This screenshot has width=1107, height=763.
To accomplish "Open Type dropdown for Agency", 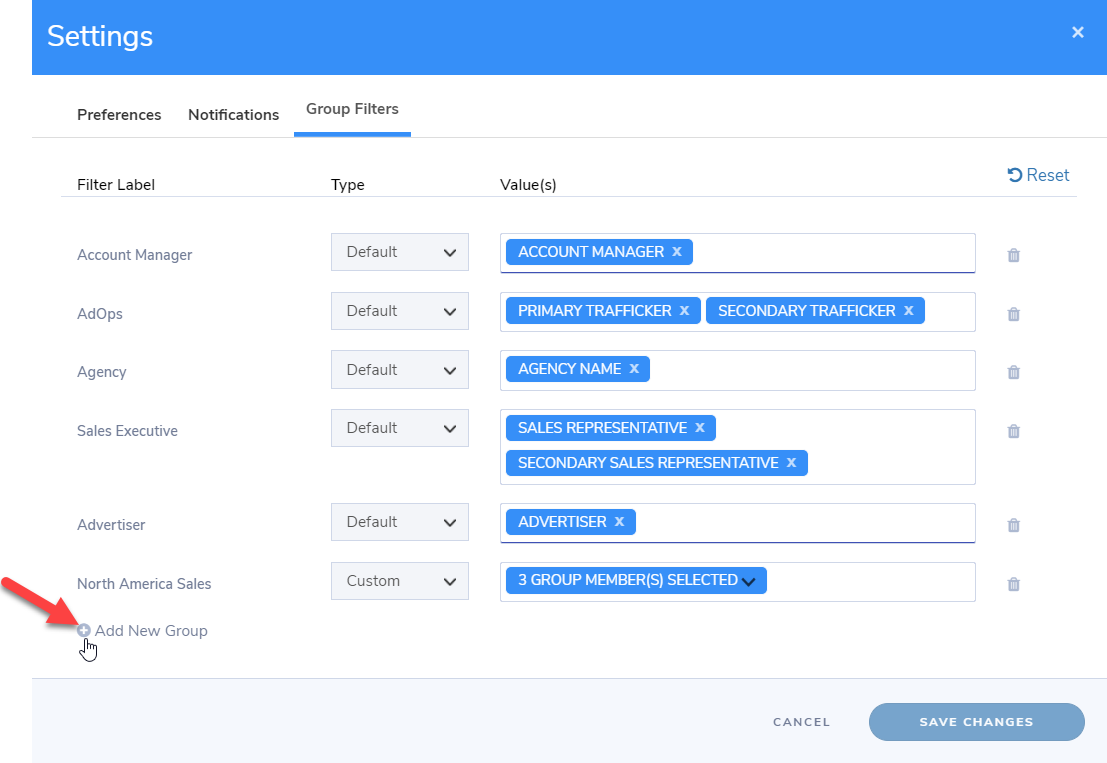I will tap(400, 370).
